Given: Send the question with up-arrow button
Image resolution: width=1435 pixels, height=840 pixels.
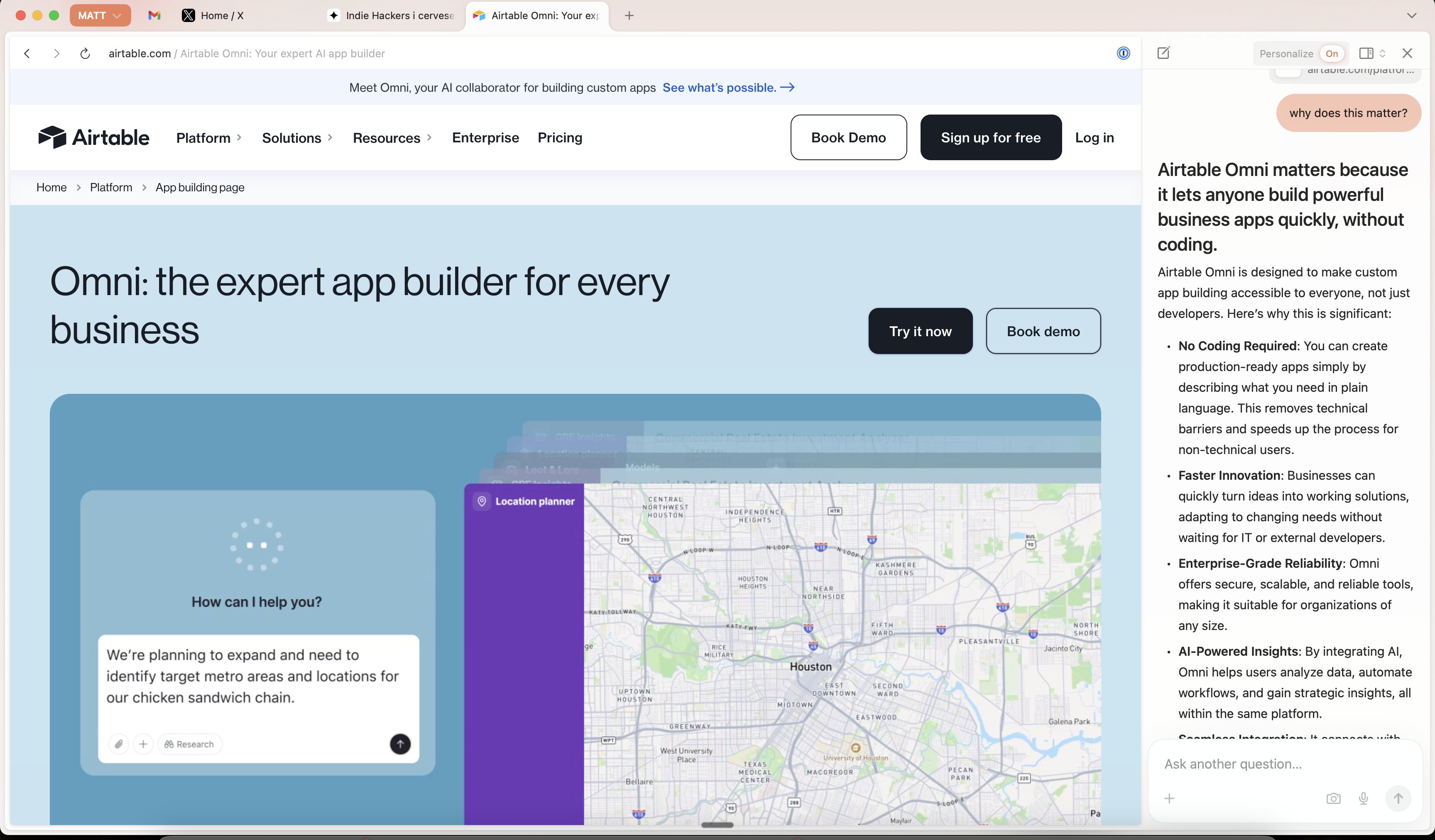Looking at the screenshot, I should pyautogui.click(x=1398, y=798).
